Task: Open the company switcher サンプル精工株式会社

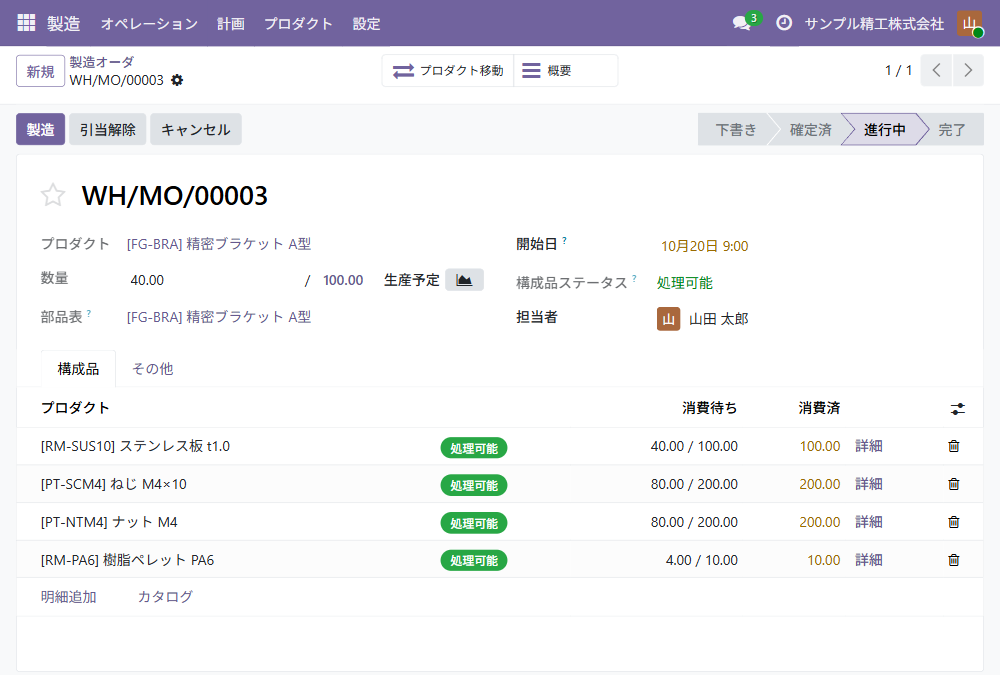Action: pyautogui.click(x=874, y=24)
